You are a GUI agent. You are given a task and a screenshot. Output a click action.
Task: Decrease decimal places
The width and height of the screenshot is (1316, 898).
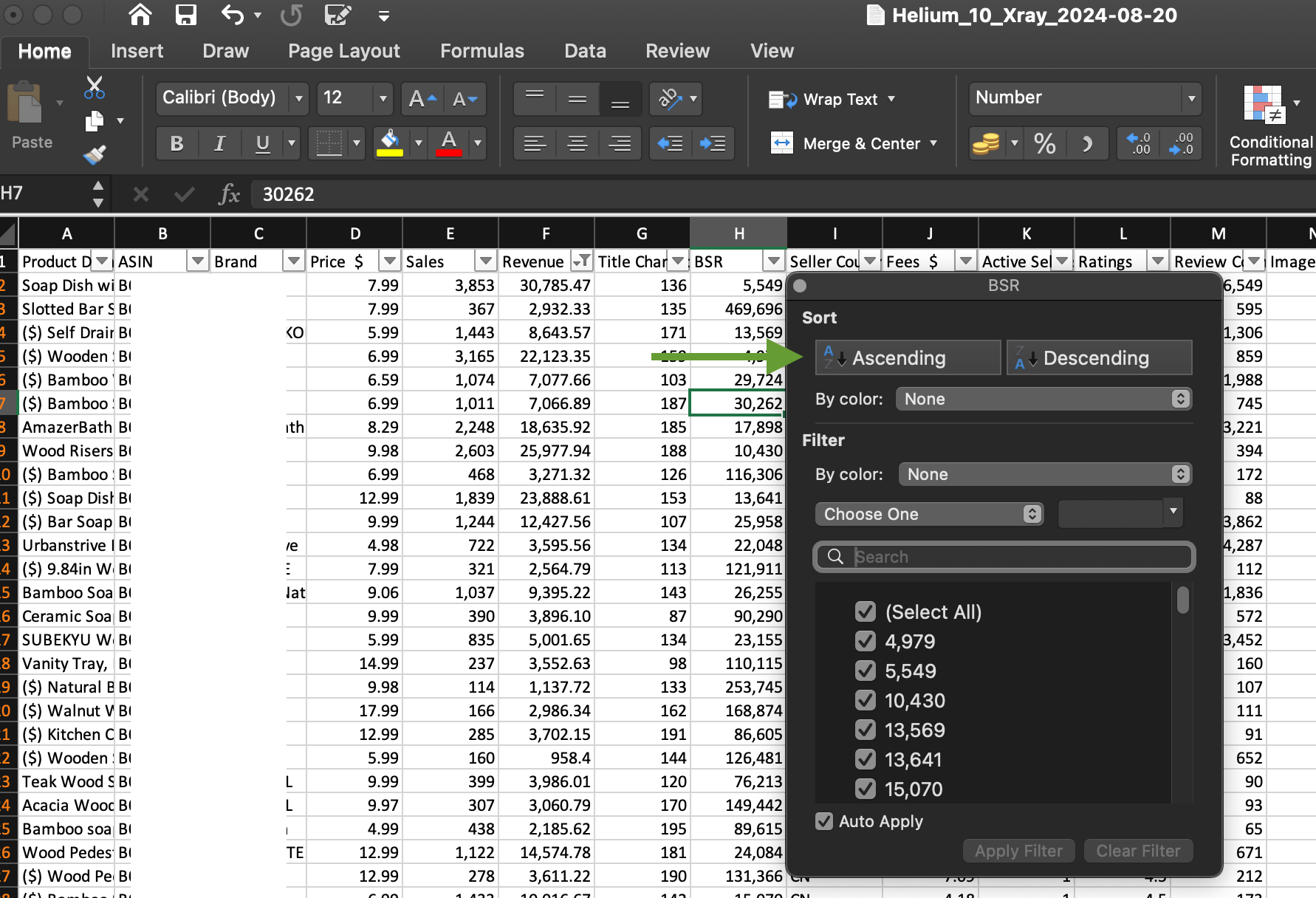point(1180,143)
